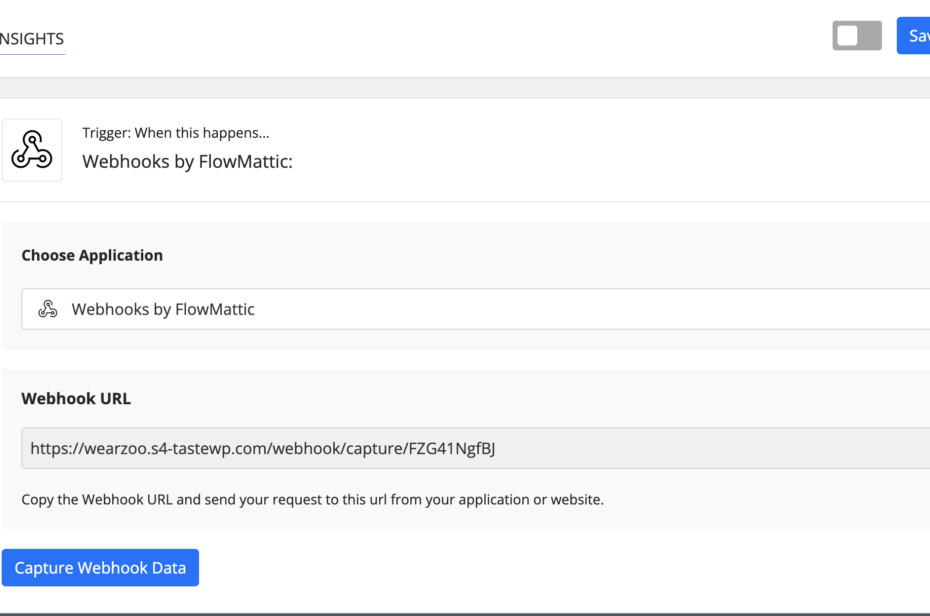Click the Capture Webhook Data button
Image resolution: width=930 pixels, height=616 pixels.
coord(100,568)
